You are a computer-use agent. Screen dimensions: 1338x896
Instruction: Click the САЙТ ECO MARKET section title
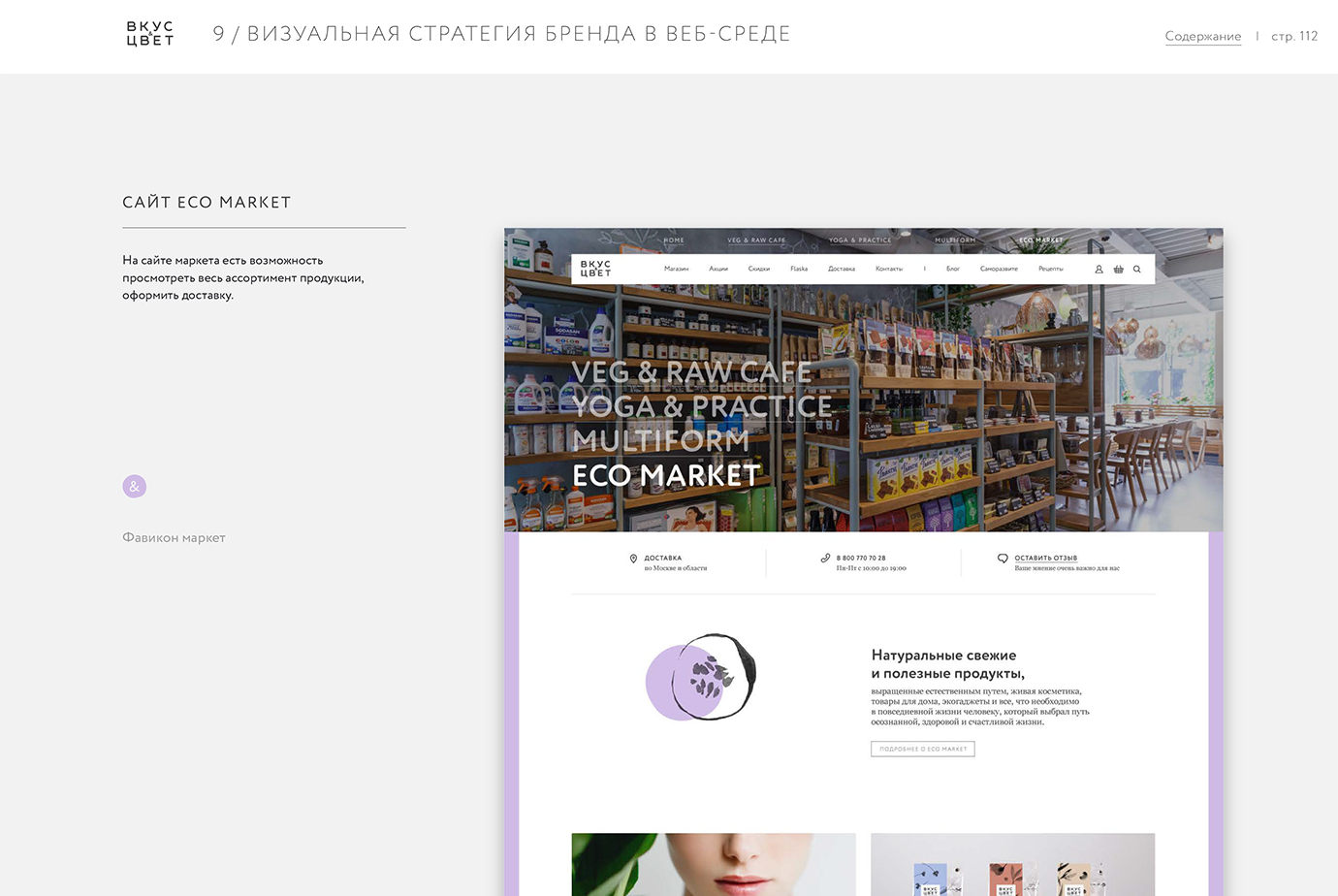pyautogui.click(x=207, y=202)
